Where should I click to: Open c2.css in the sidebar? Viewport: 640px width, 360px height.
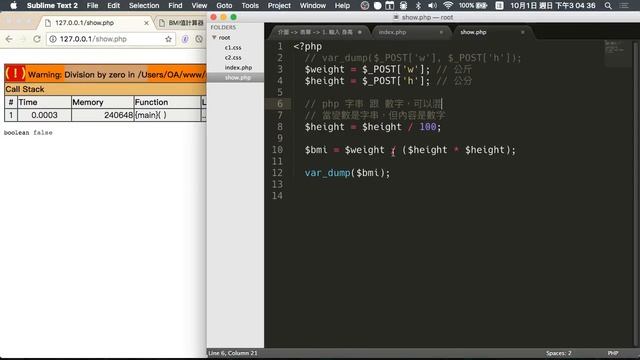(x=233, y=58)
